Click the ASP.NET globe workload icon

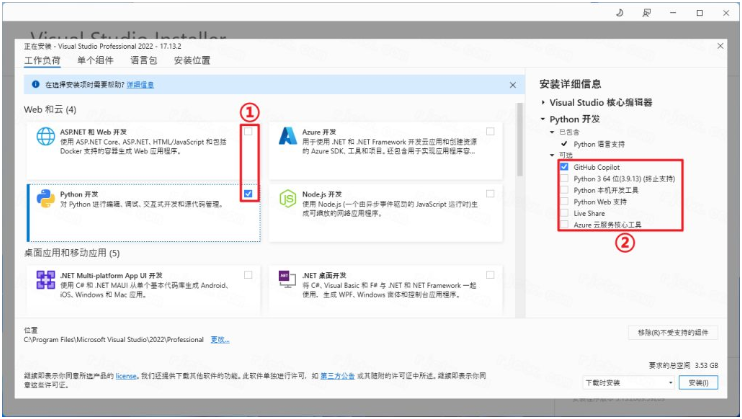pos(46,136)
